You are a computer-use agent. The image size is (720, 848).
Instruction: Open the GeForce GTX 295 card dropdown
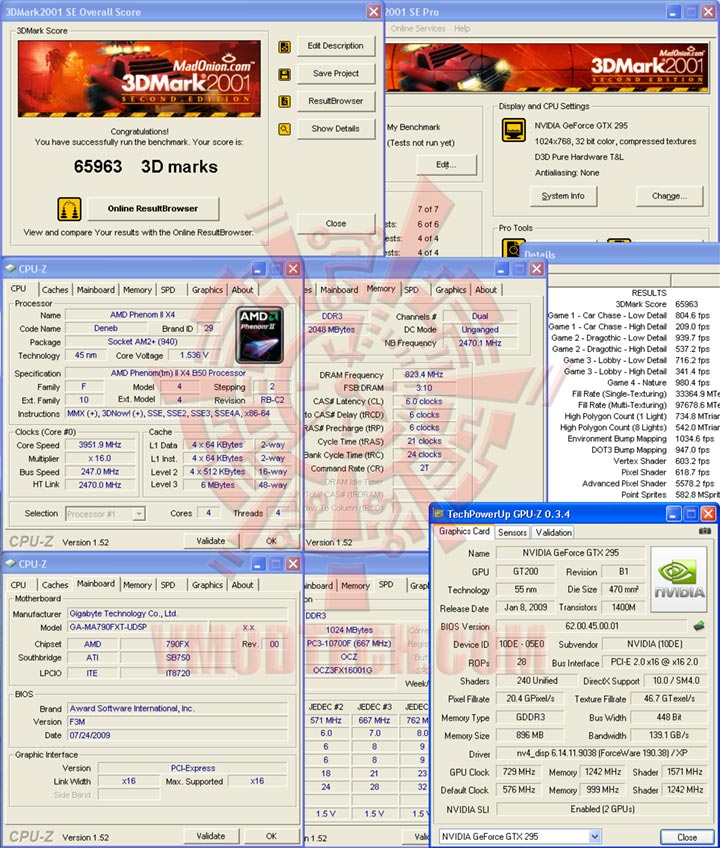coord(595,836)
